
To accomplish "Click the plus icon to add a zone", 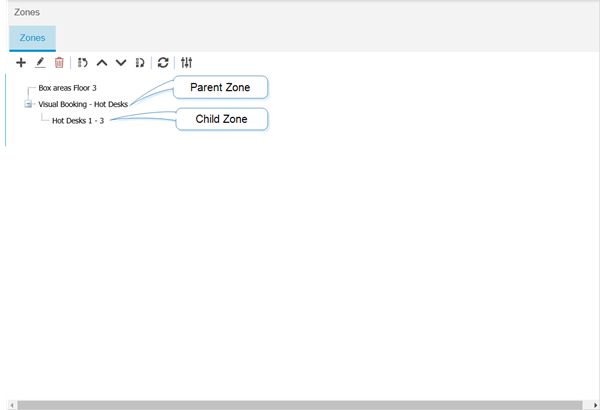I will (21, 63).
